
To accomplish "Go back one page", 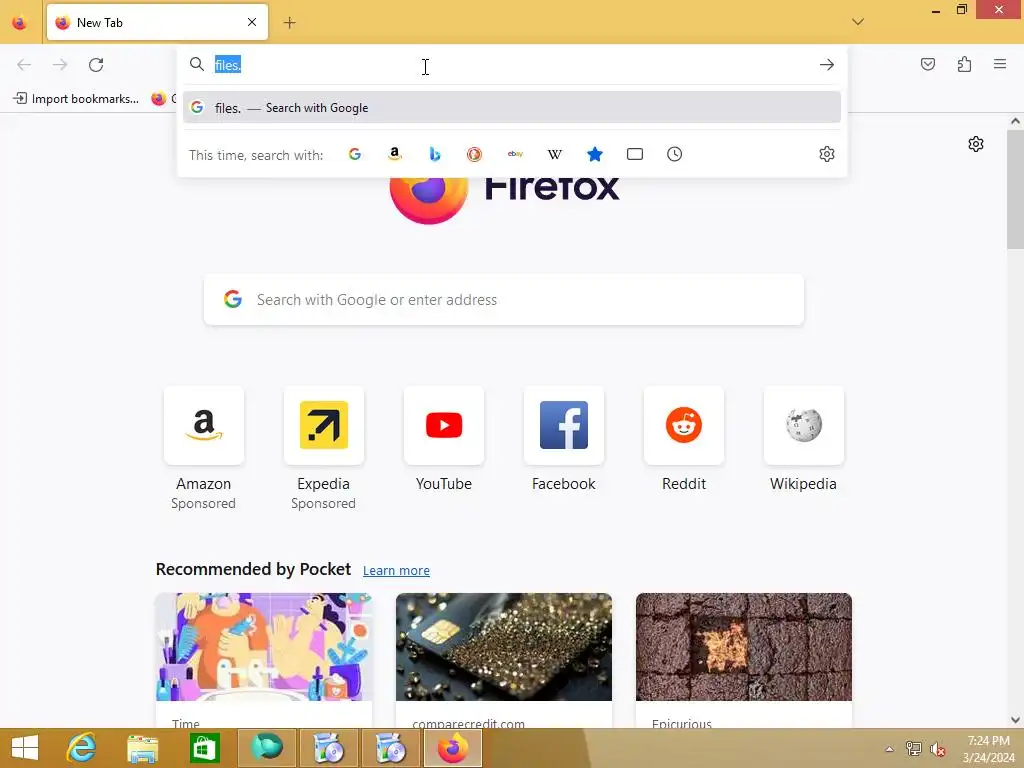I will [x=24, y=65].
